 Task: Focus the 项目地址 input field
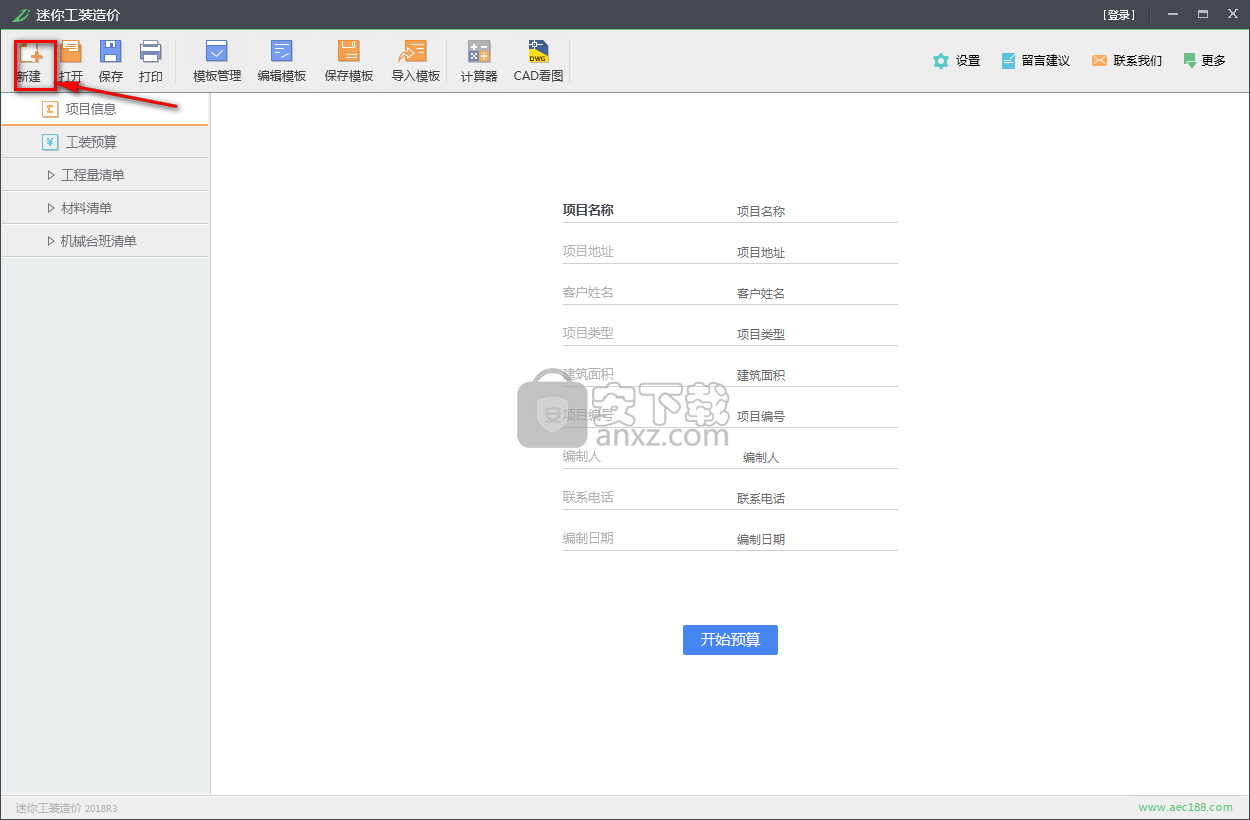pyautogui.click(x=816, y=252)
